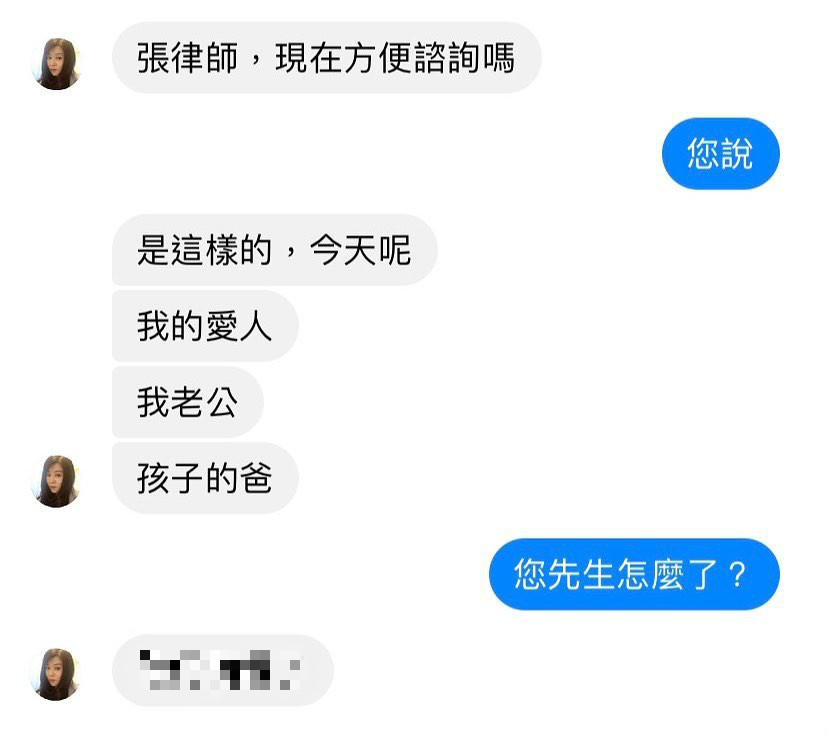828x733 pixels.
Task: Tap the blue 您說 reply bubble
Action: (721, 154)
